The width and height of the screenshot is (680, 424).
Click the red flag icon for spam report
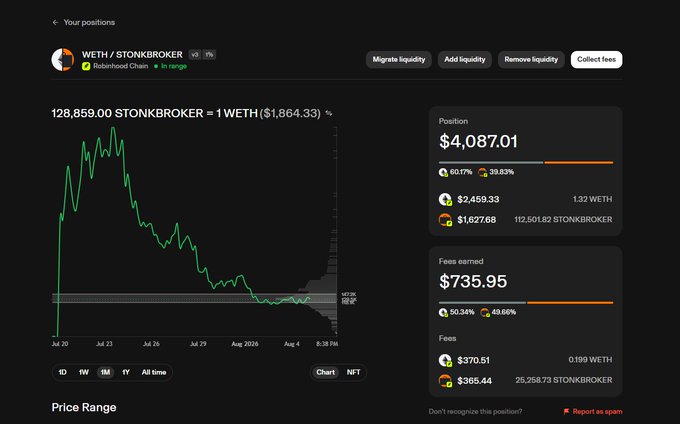(x=566, y=411)
